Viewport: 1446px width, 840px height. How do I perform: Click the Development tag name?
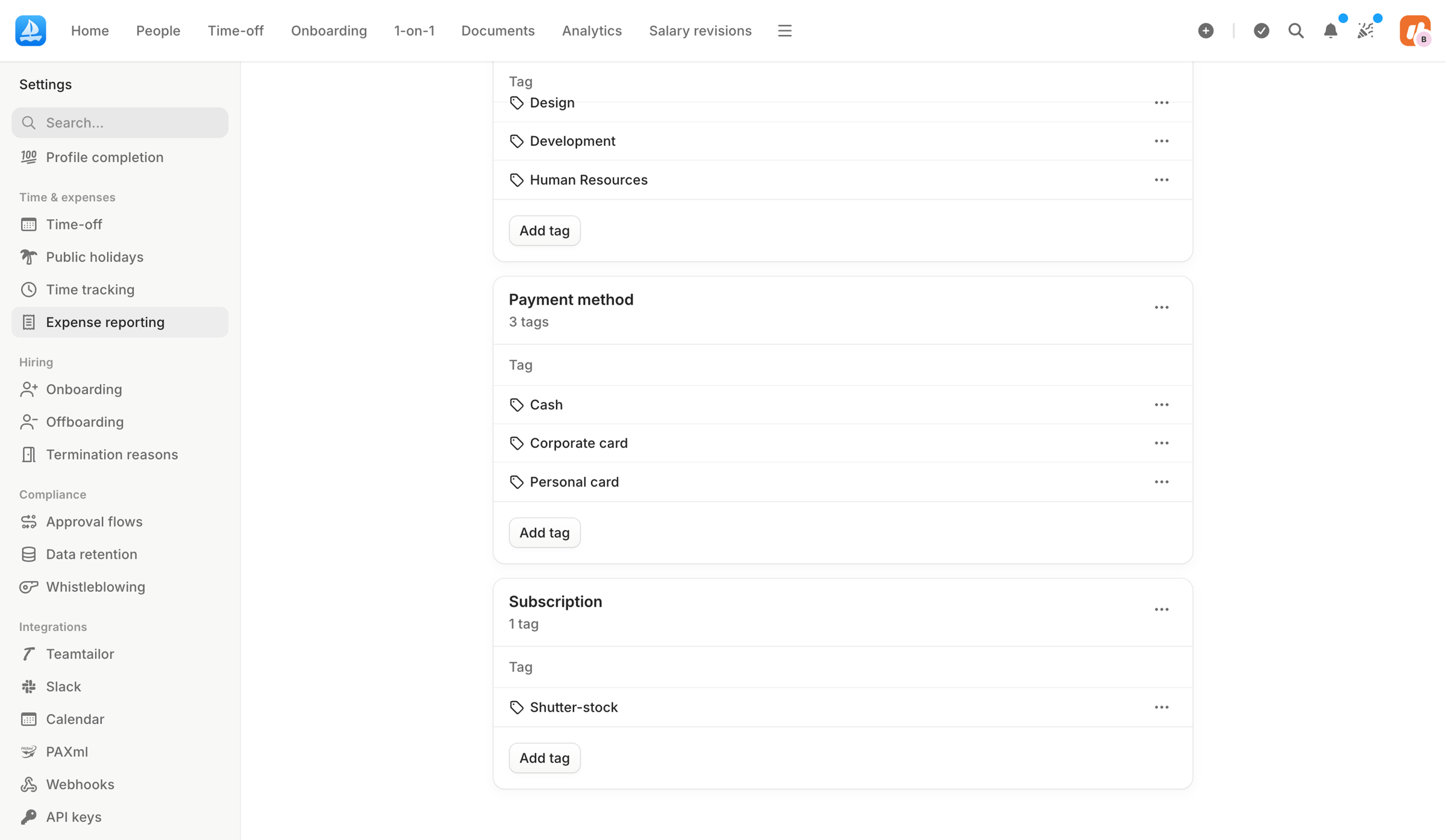pos(572,141)
